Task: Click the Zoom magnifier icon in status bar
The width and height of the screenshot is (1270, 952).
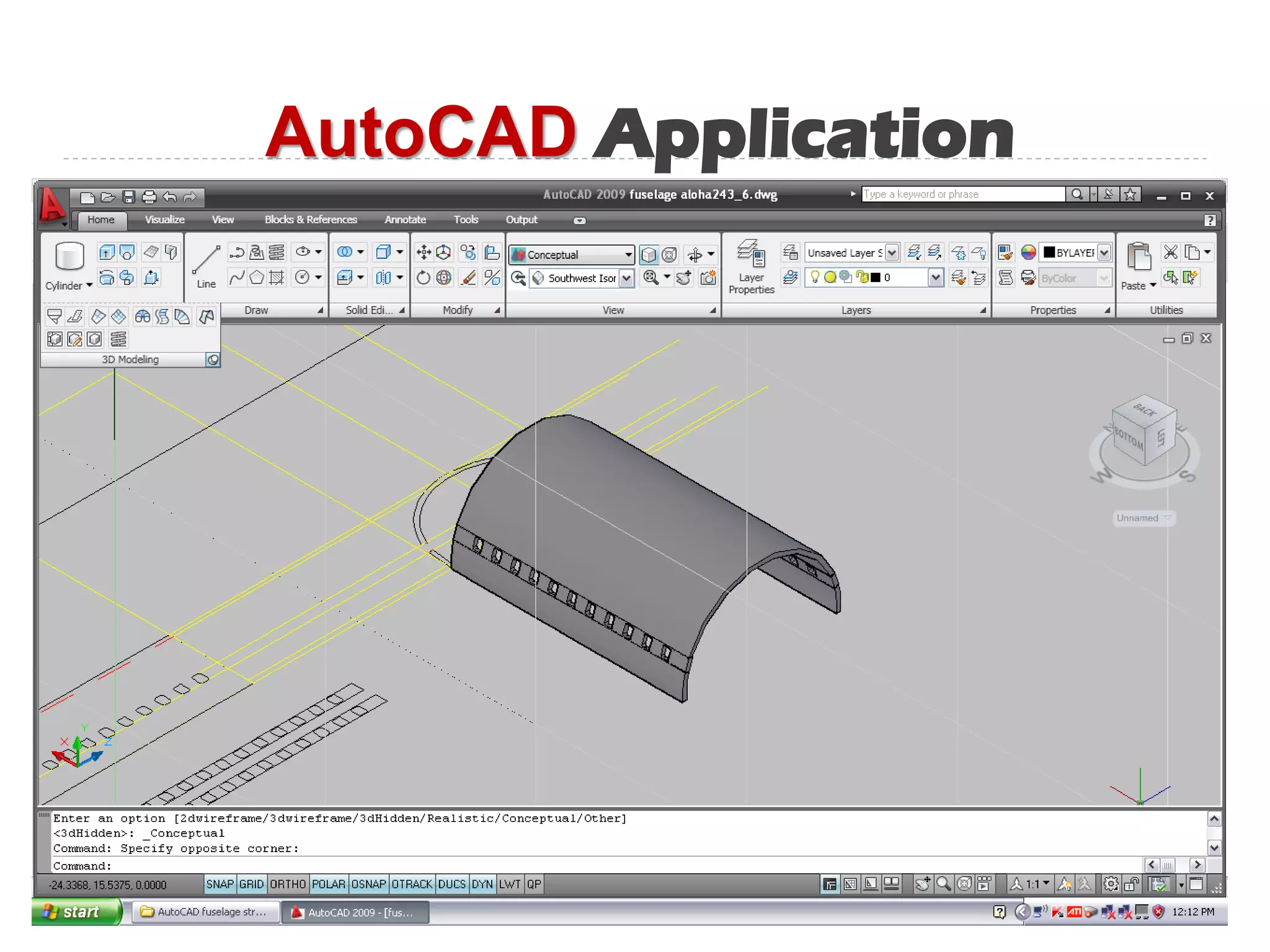Action: click(943, 884)
